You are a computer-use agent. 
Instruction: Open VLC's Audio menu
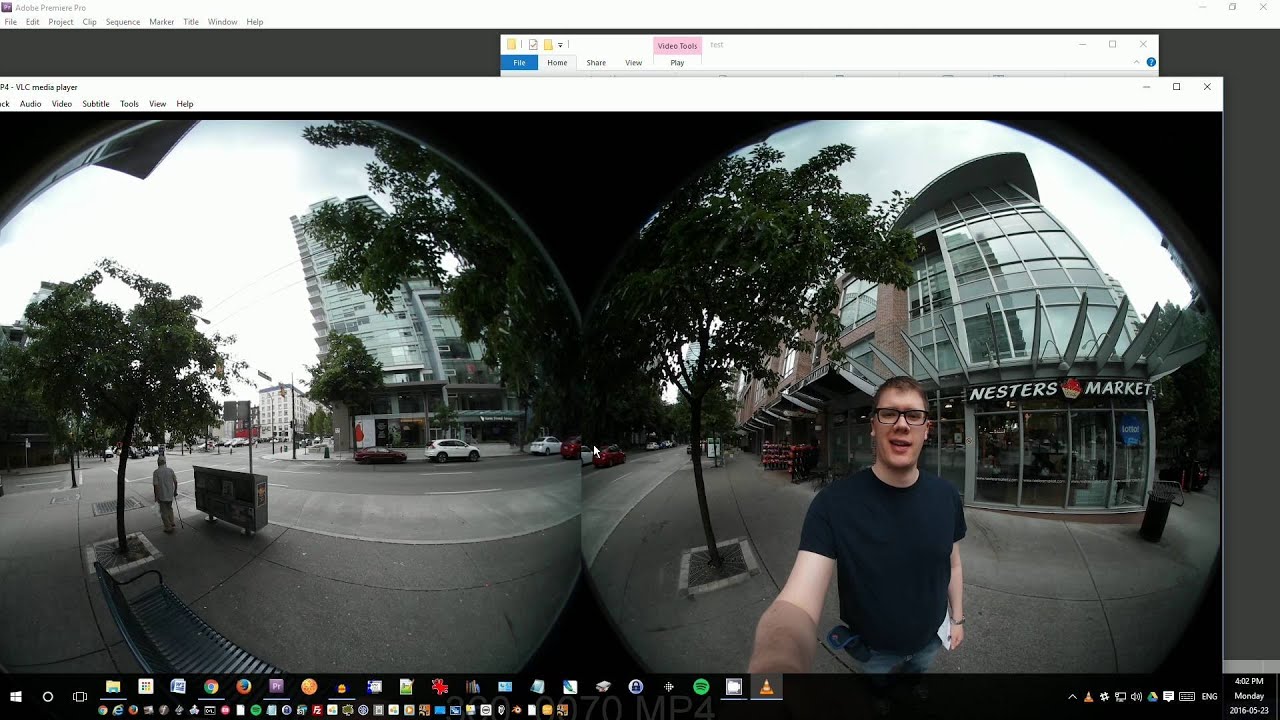coord(31,104)
